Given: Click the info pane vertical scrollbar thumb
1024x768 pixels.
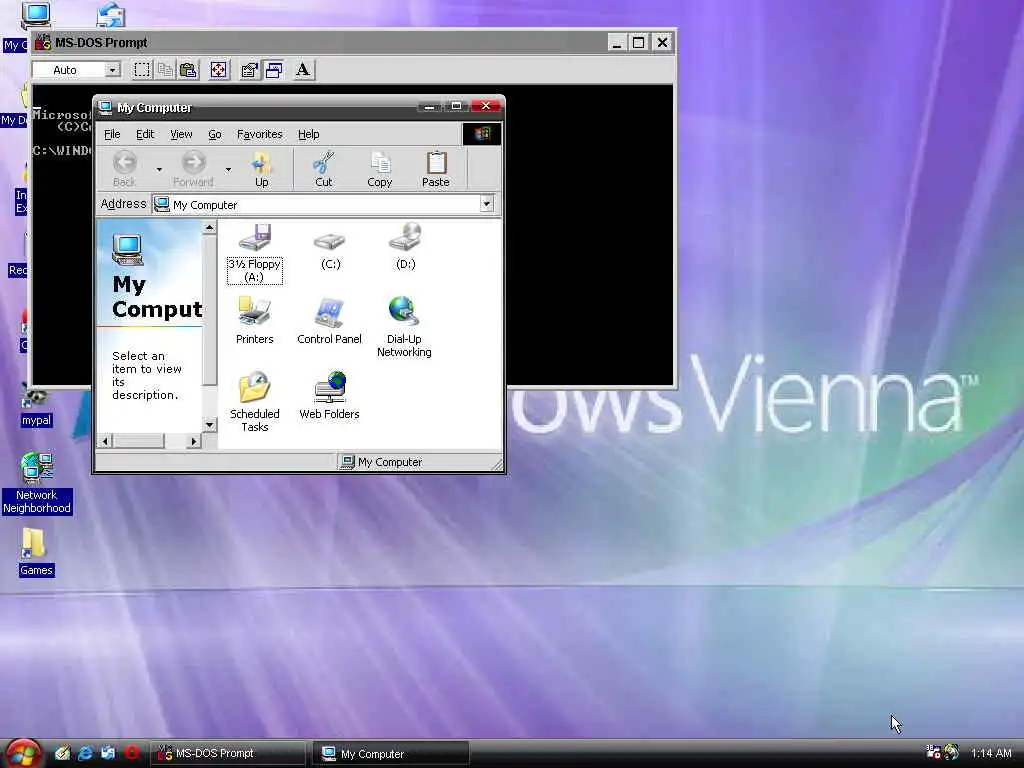Looking at the screenshot, I should (210, 310).
